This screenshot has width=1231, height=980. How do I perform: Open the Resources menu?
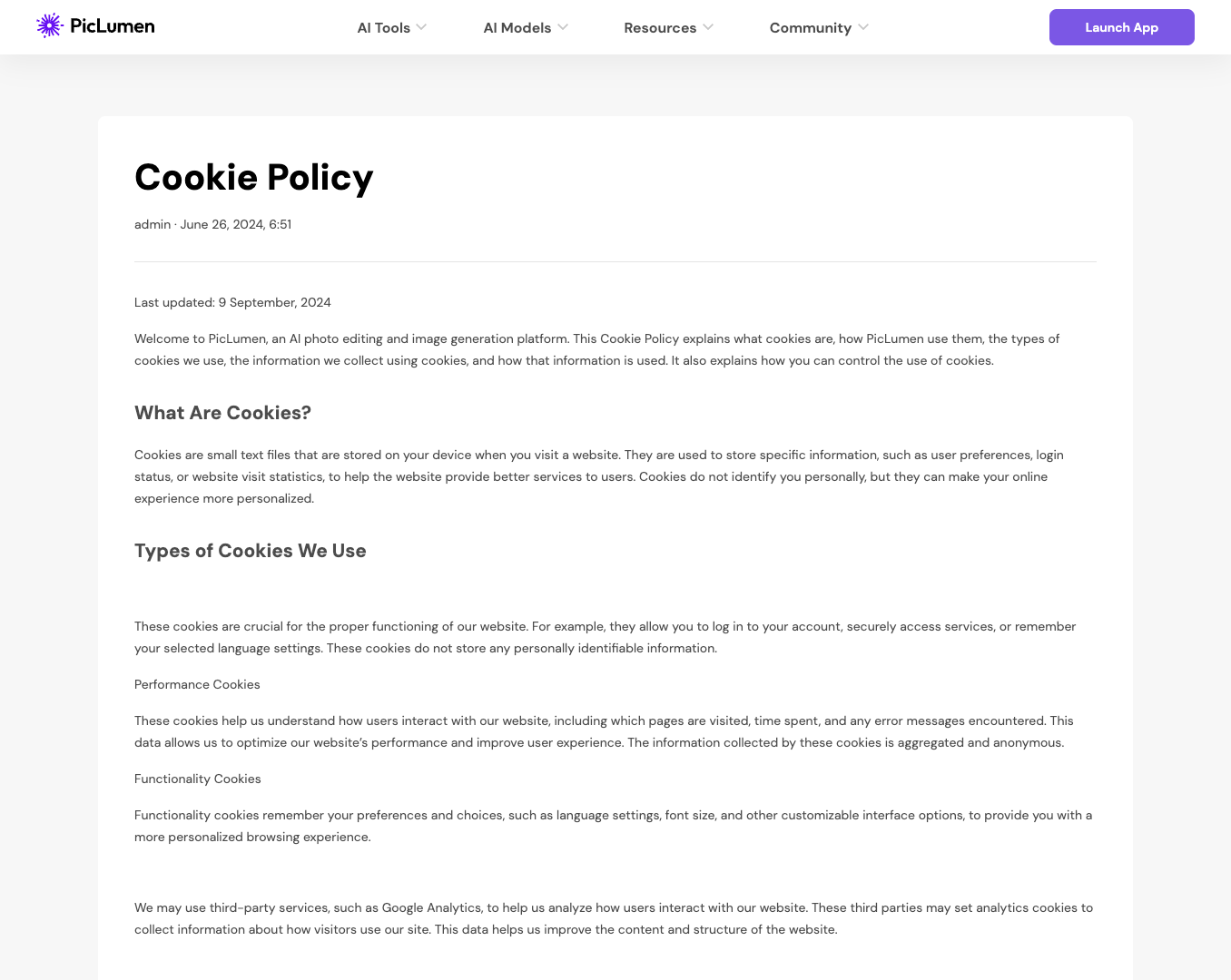tap(659, 28)
